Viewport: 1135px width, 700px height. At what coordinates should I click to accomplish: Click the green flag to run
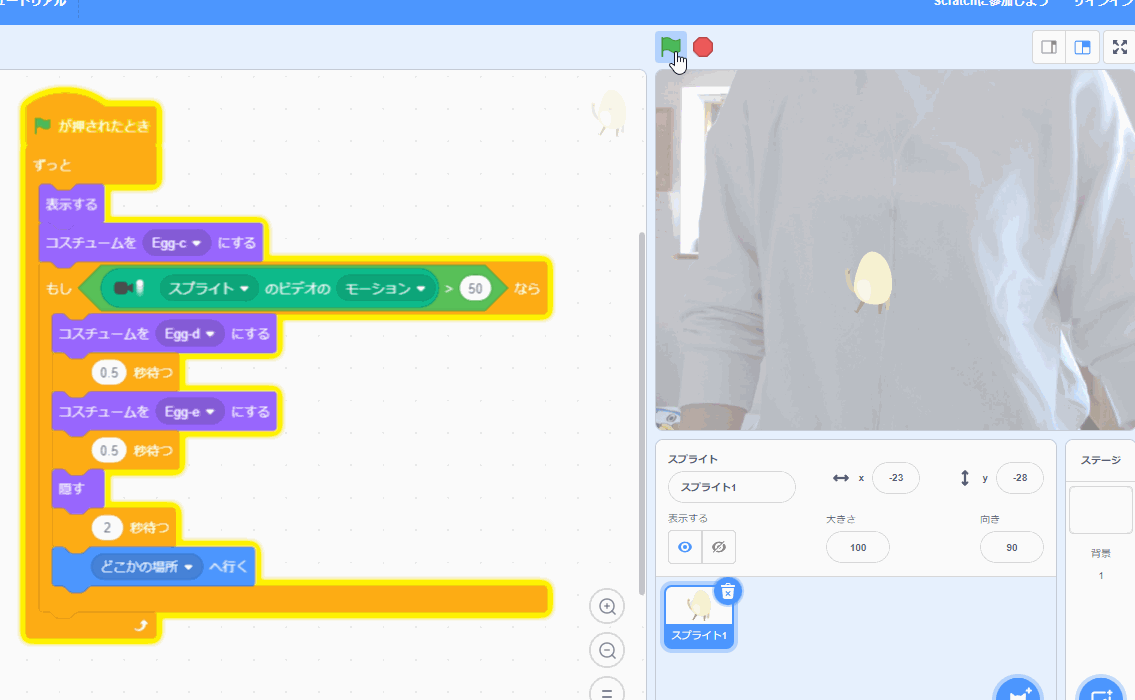click(670, 46)
